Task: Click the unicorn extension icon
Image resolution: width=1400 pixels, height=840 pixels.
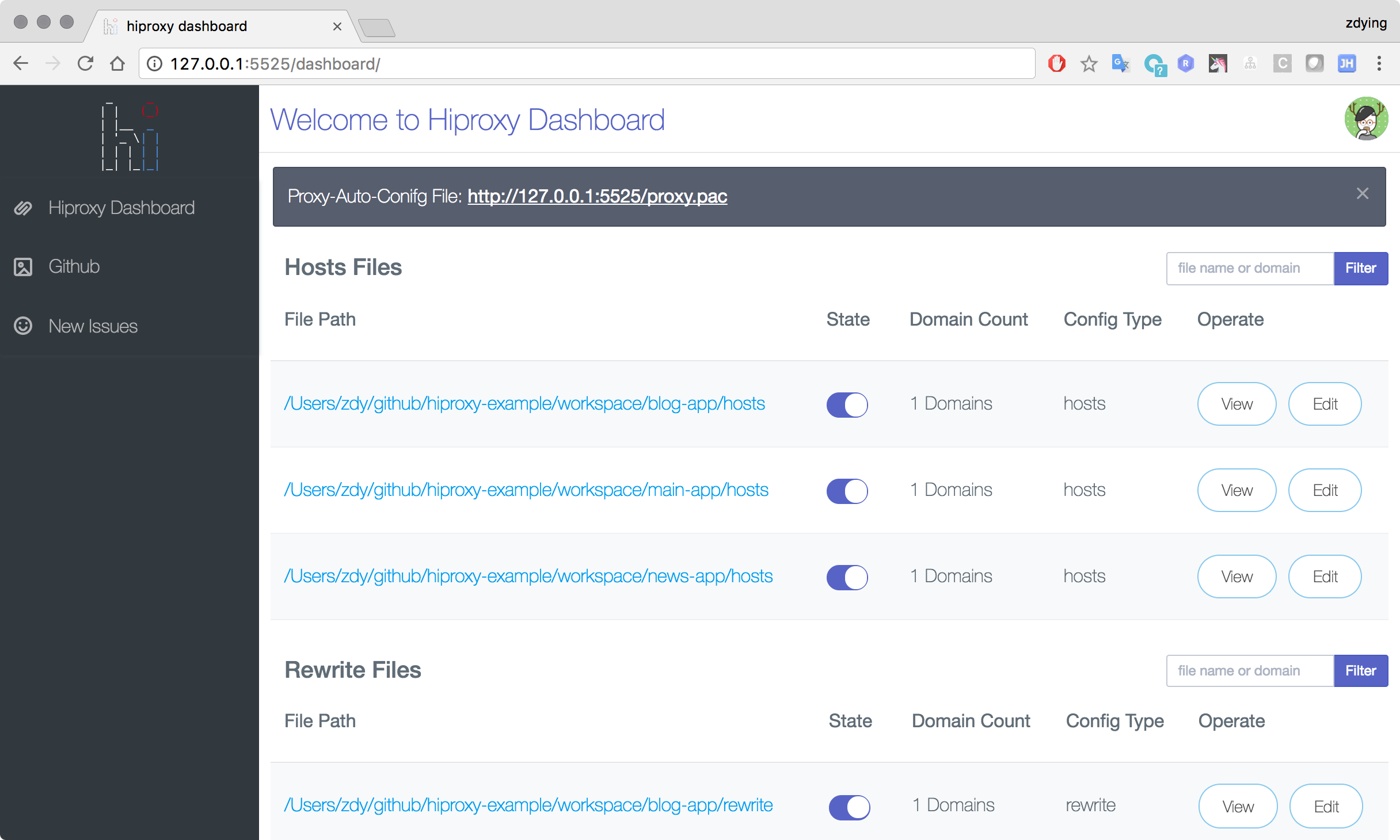Action: click(x=1218, y=63)
